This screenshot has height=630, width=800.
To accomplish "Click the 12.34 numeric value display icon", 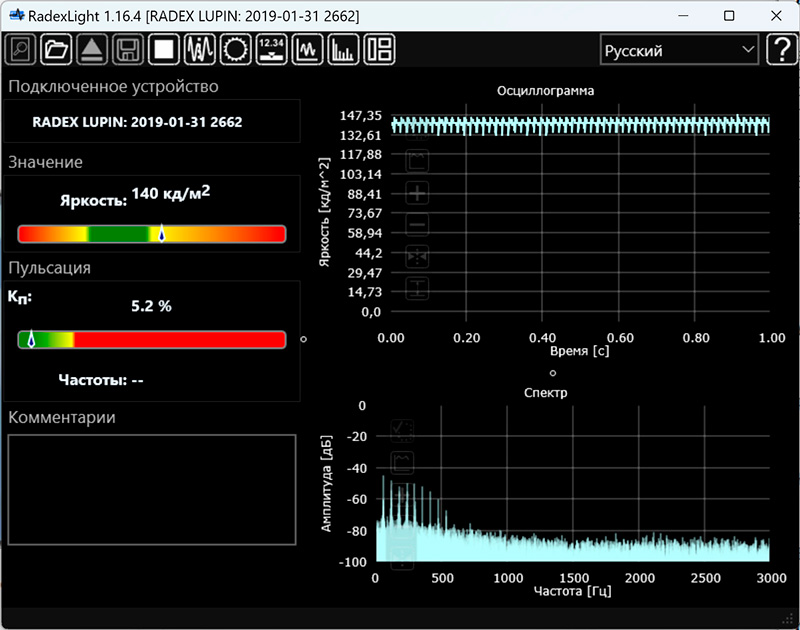I will point(271,49).
